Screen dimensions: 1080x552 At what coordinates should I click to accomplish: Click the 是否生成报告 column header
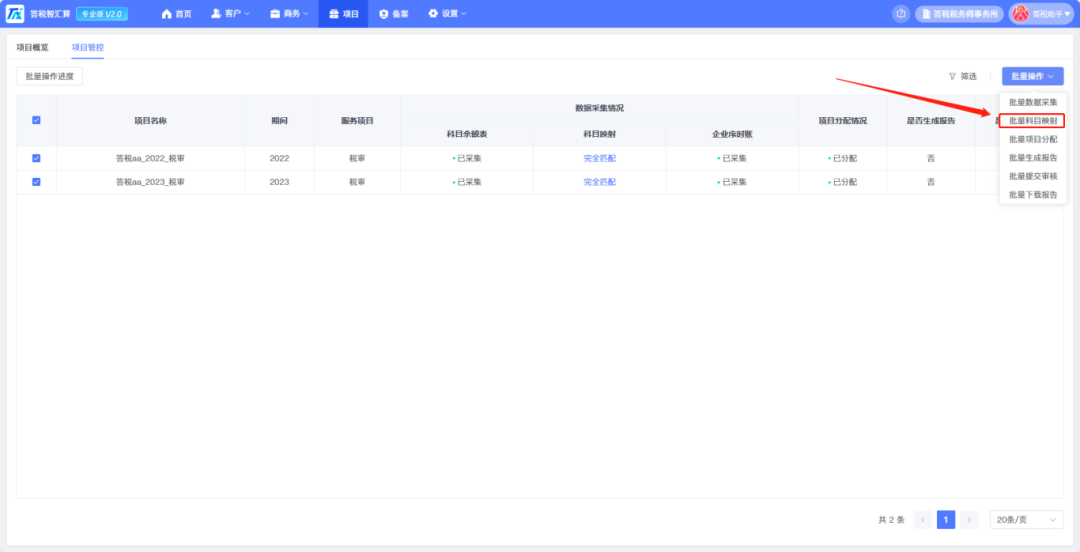pyautogui.click(x=931, y=121)
